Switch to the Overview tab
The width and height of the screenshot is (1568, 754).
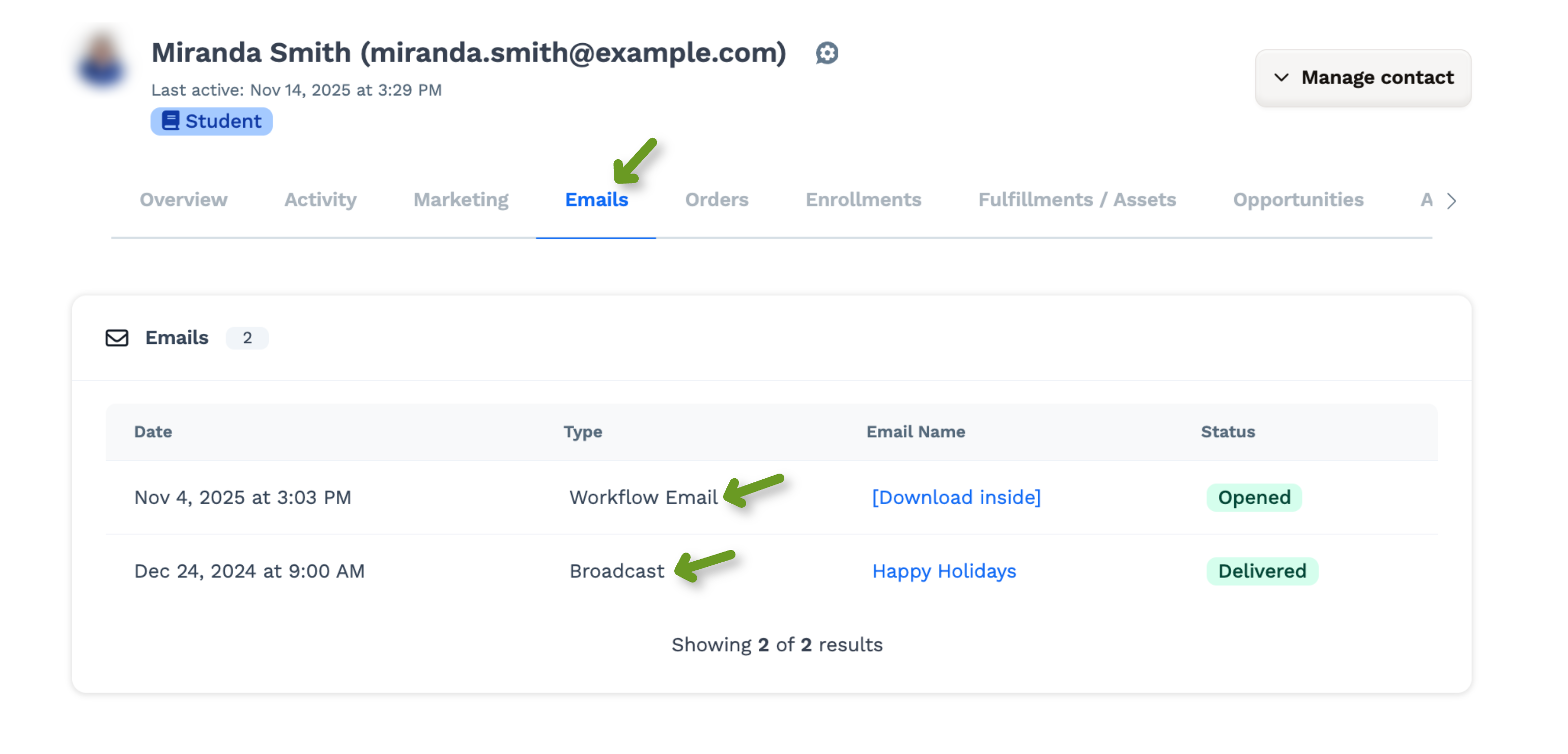click(x=183, y=199)
